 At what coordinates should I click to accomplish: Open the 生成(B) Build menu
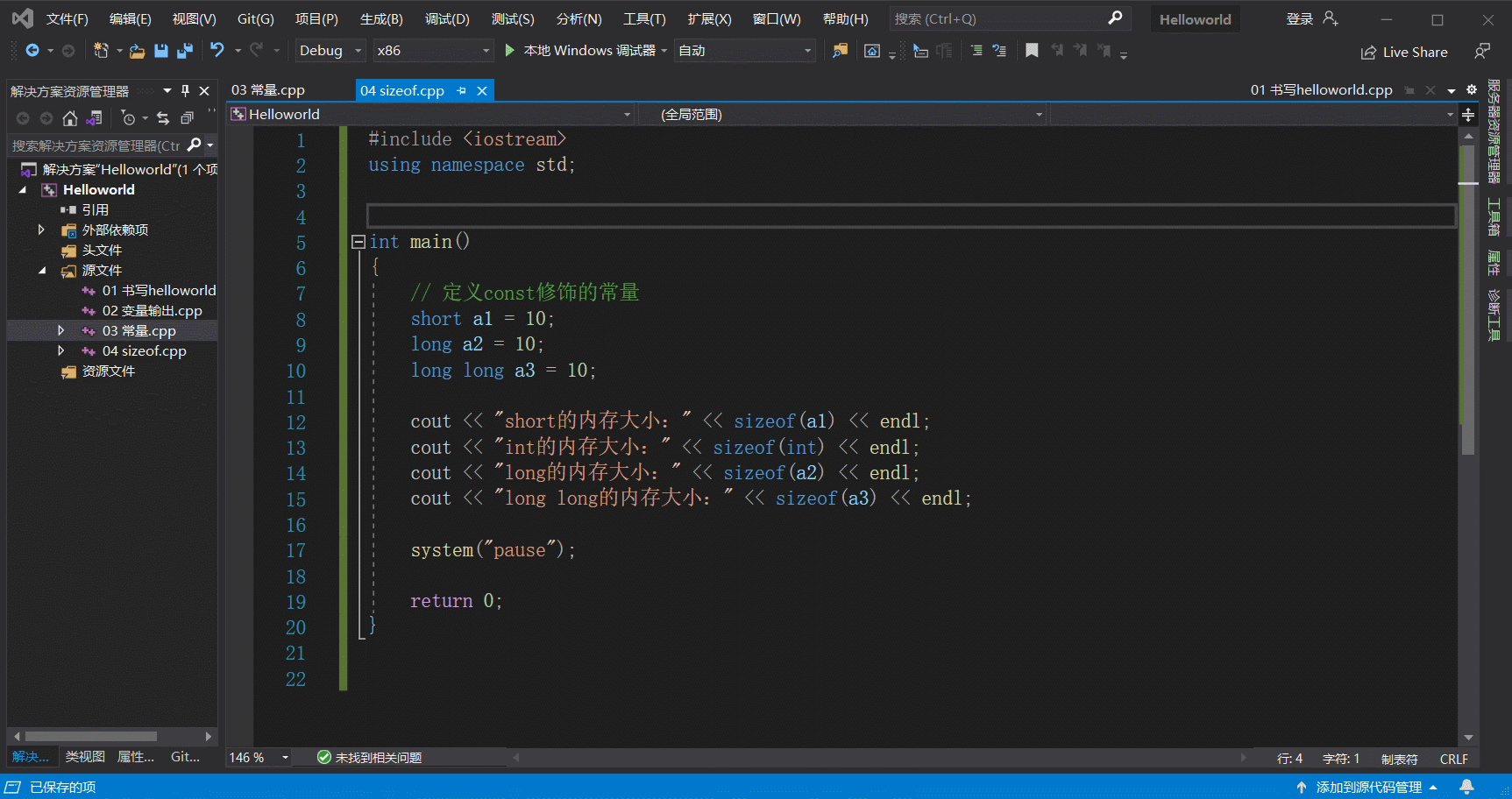pyautogui.click(x=381, y=18)
